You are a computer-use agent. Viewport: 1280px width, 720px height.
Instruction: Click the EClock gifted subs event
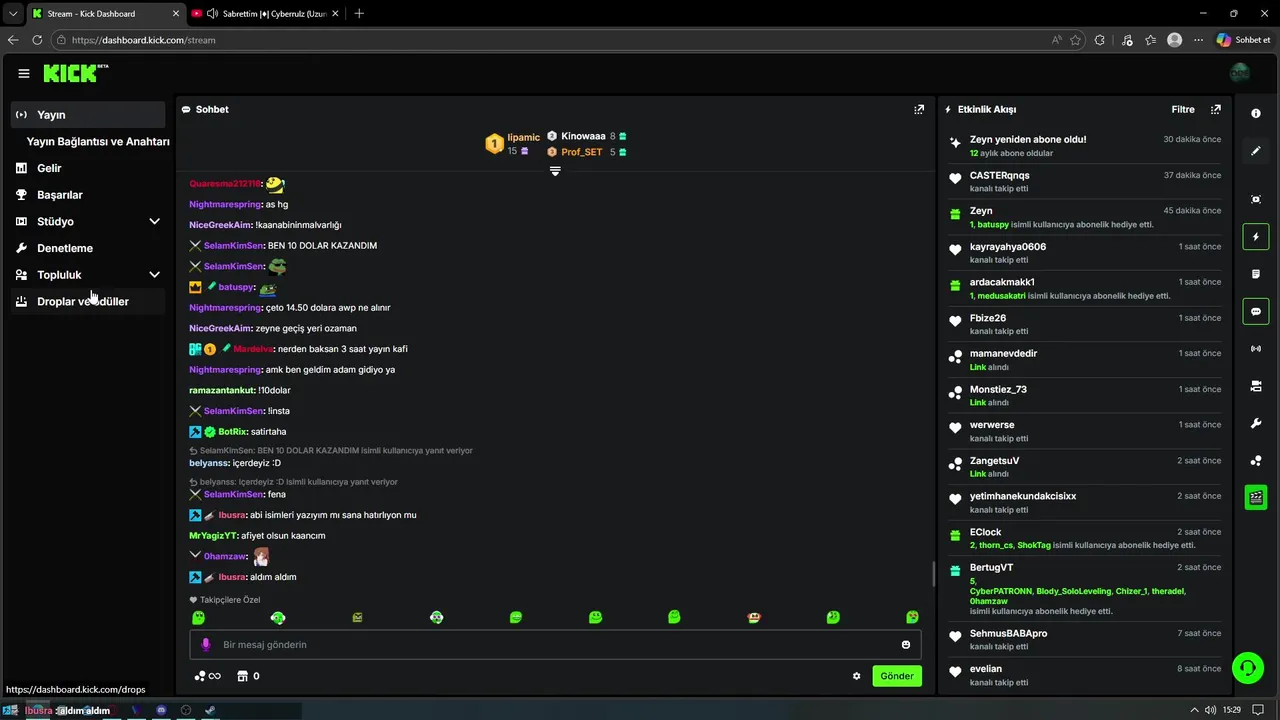[1085, 538]
